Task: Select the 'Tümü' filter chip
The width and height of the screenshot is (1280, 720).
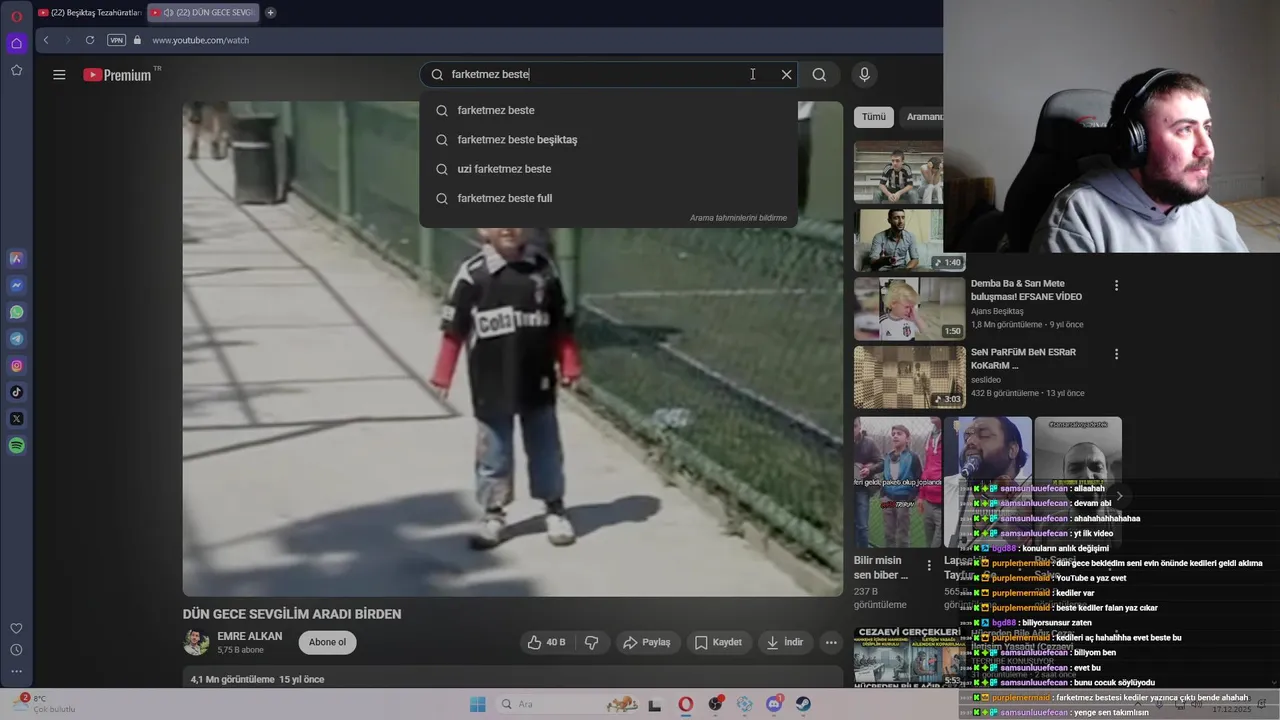Action: coord(874,117)
